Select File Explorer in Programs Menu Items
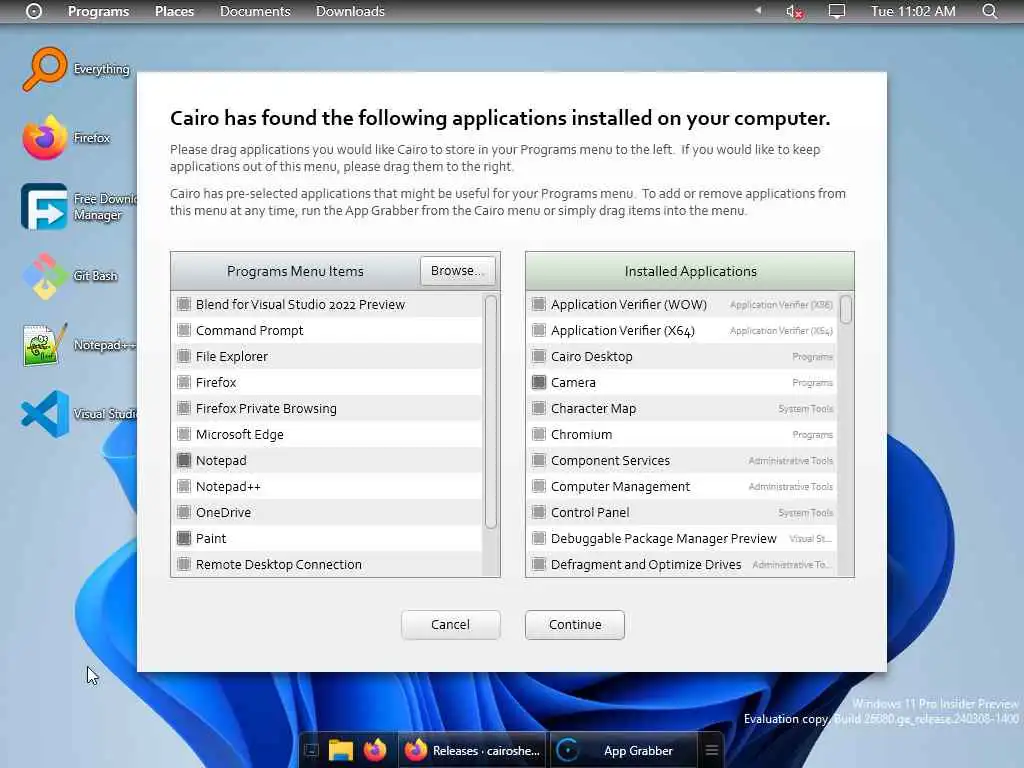Screen dimensions: 1024x768 pyautogui.click(x=328, y=357)
